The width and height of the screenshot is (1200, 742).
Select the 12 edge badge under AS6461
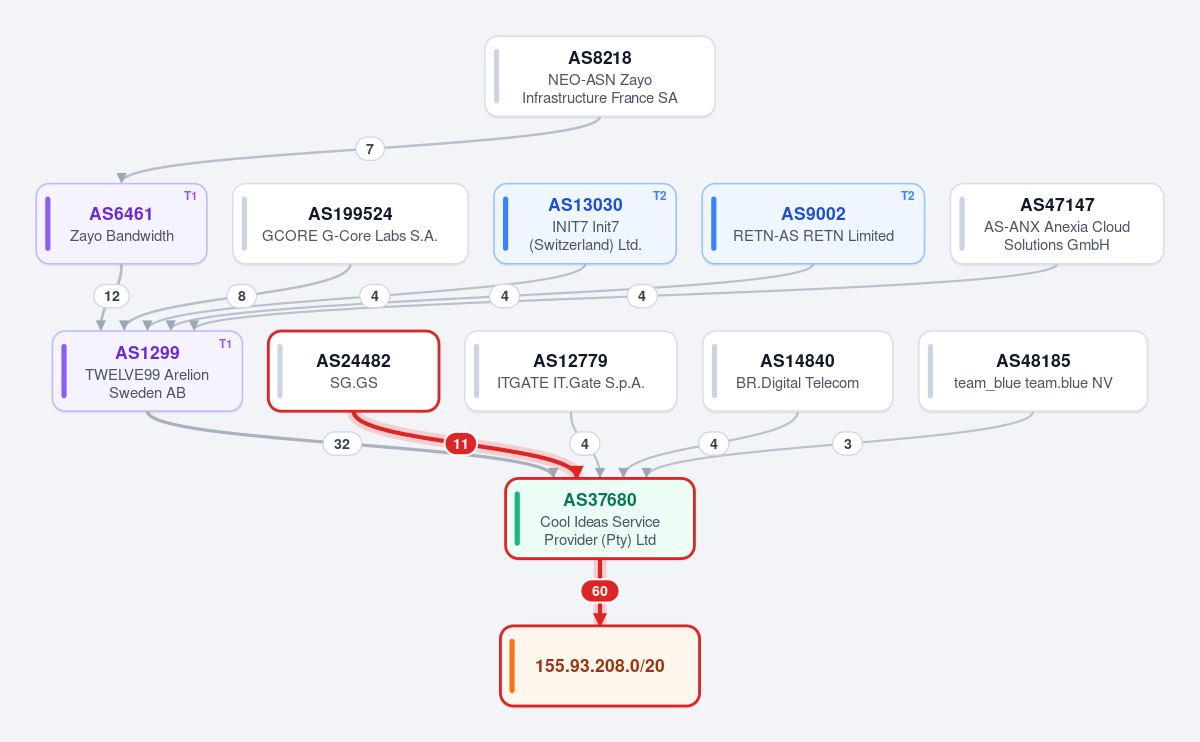click(x=112, y=296)
